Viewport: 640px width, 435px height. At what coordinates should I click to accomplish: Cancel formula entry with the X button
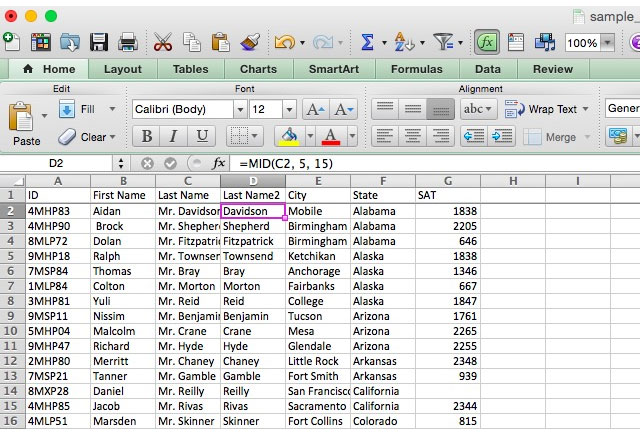pos(147,164)
